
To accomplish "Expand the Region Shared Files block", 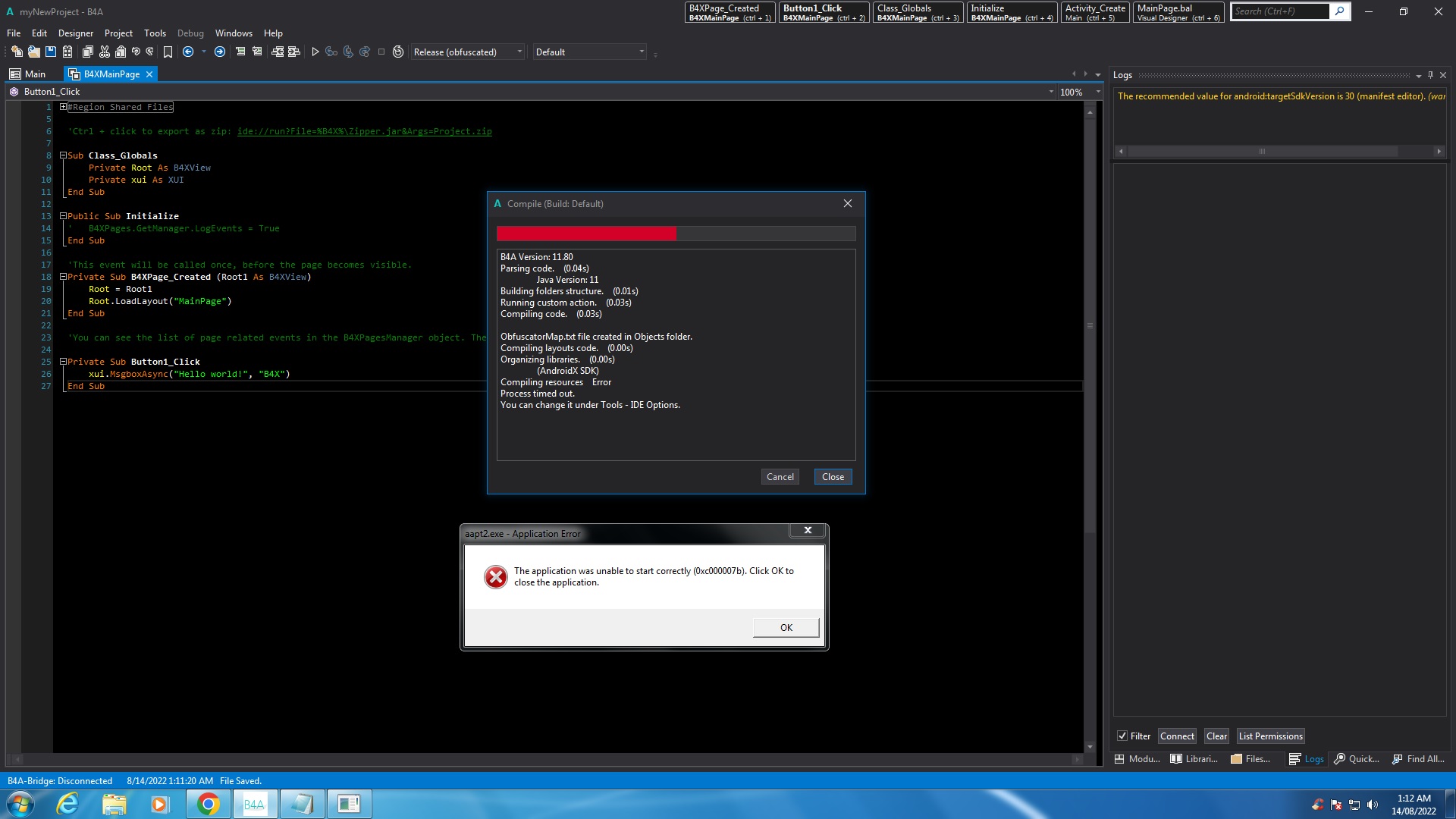I will click(x=64, y=107).
